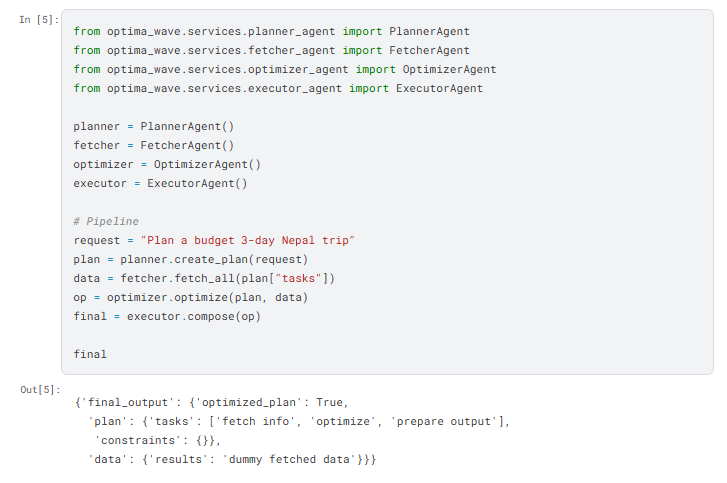Place cursor on PlannerAgent import line
The height and width of the screenshot is (483, 727).
pyautogui.click(x=271, y=31)
